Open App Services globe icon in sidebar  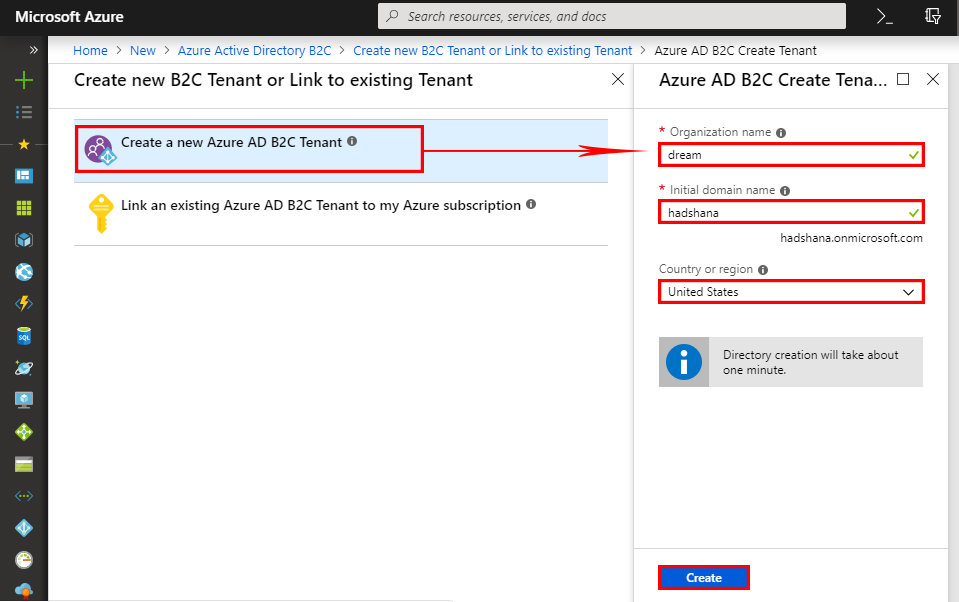[x=24, y=272]
